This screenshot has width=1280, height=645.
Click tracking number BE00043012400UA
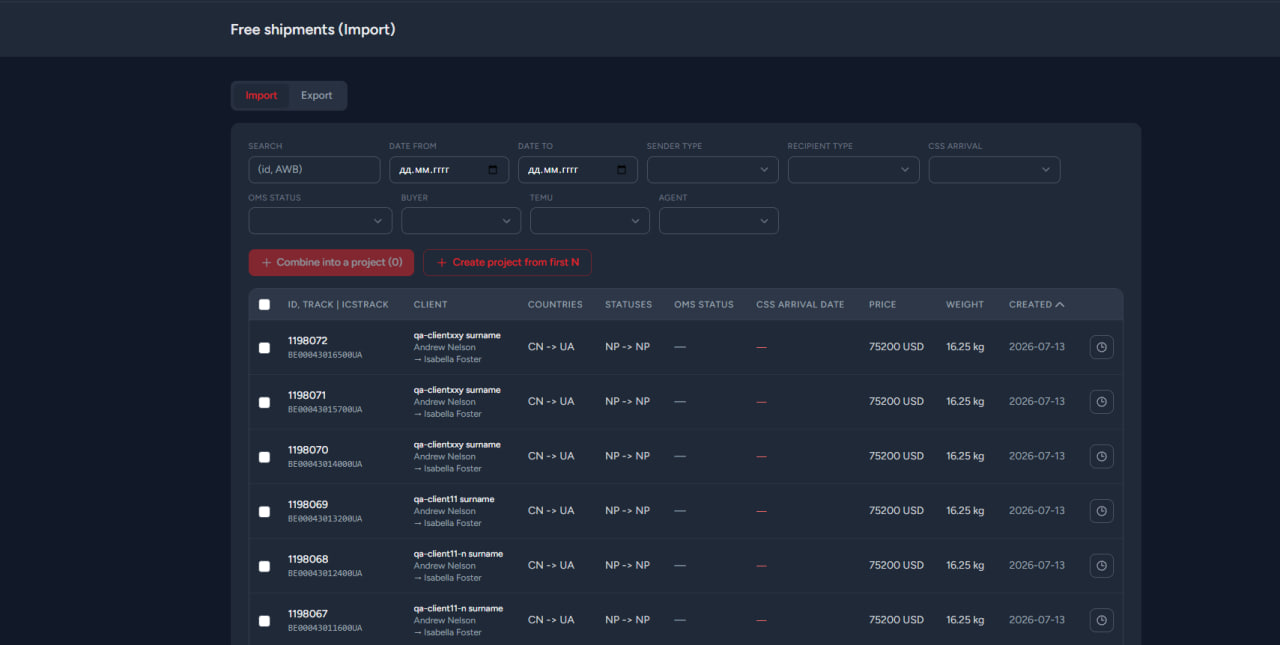click(x=325, y=573)
